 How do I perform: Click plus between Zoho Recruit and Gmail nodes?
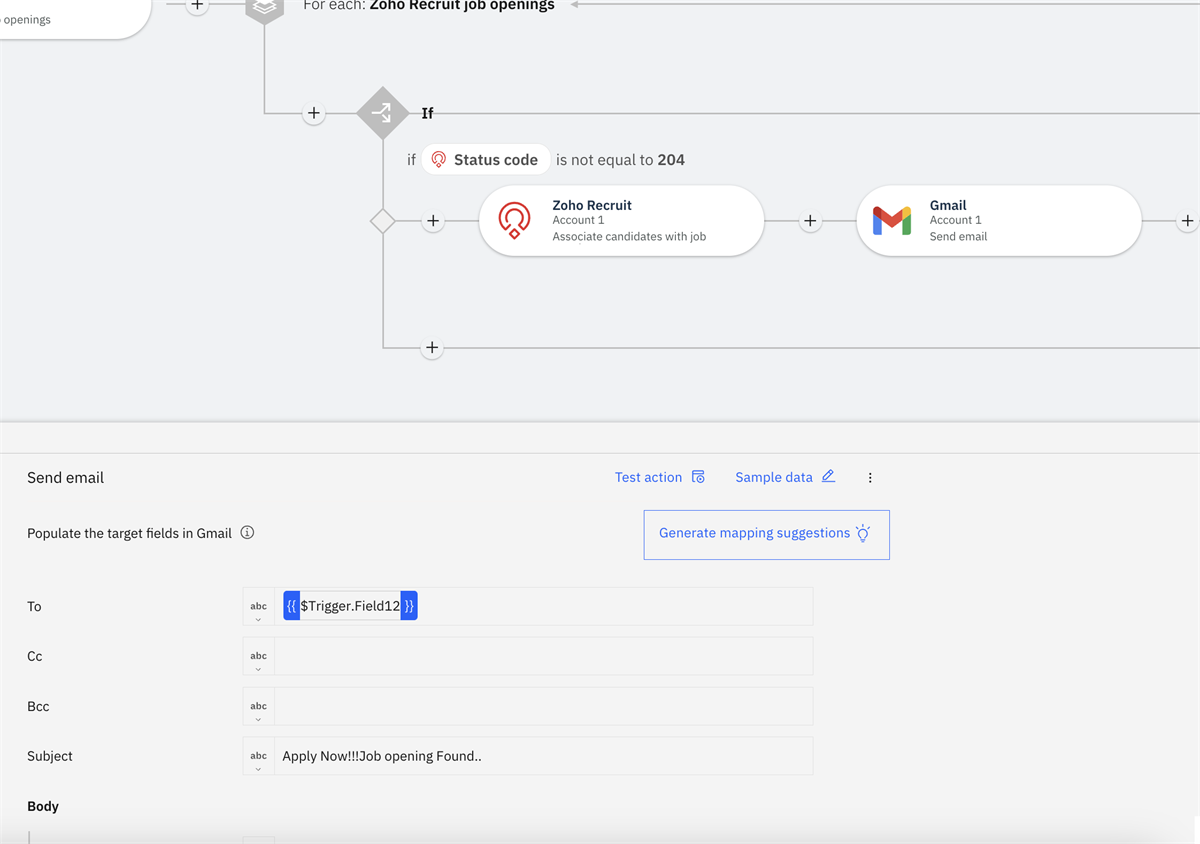tap(810, 221)
